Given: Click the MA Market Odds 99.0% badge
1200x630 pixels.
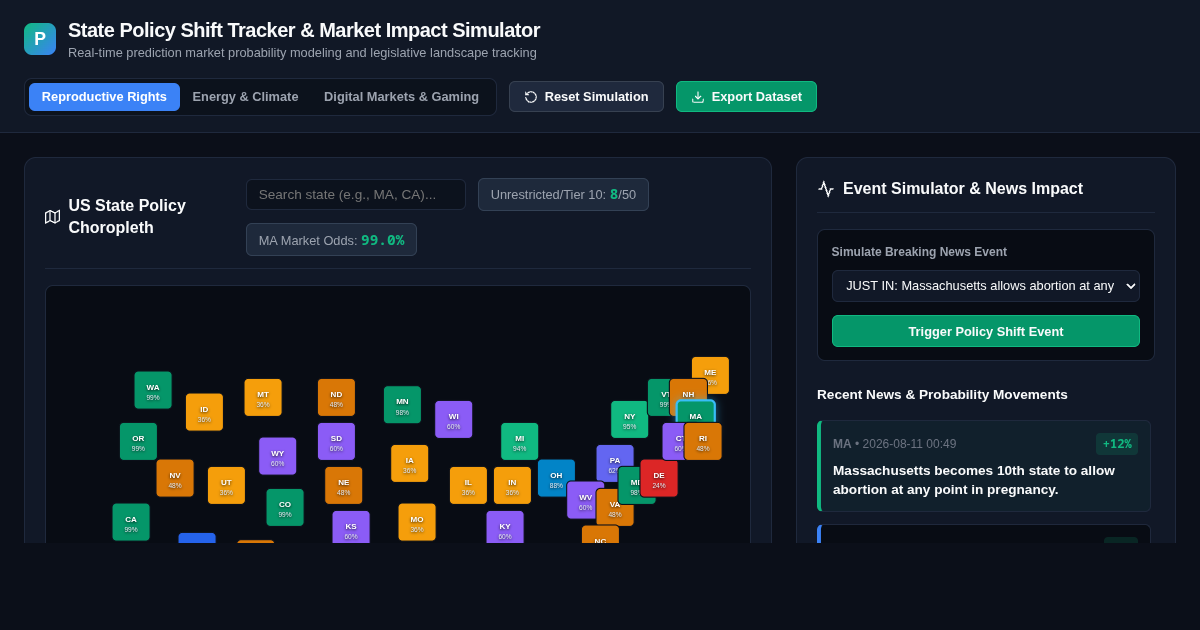Looking at the screenshot, I should 331,240.
